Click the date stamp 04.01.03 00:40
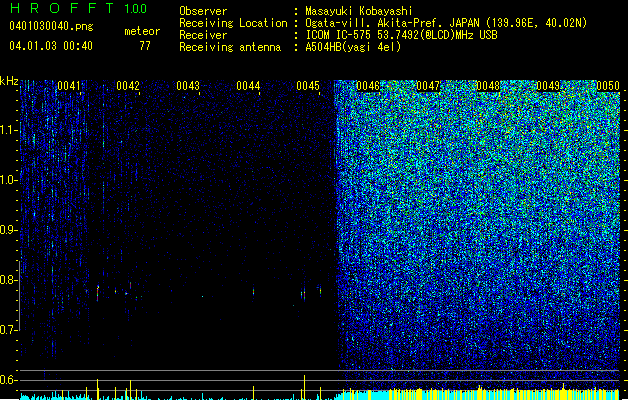 click(51, 46)
